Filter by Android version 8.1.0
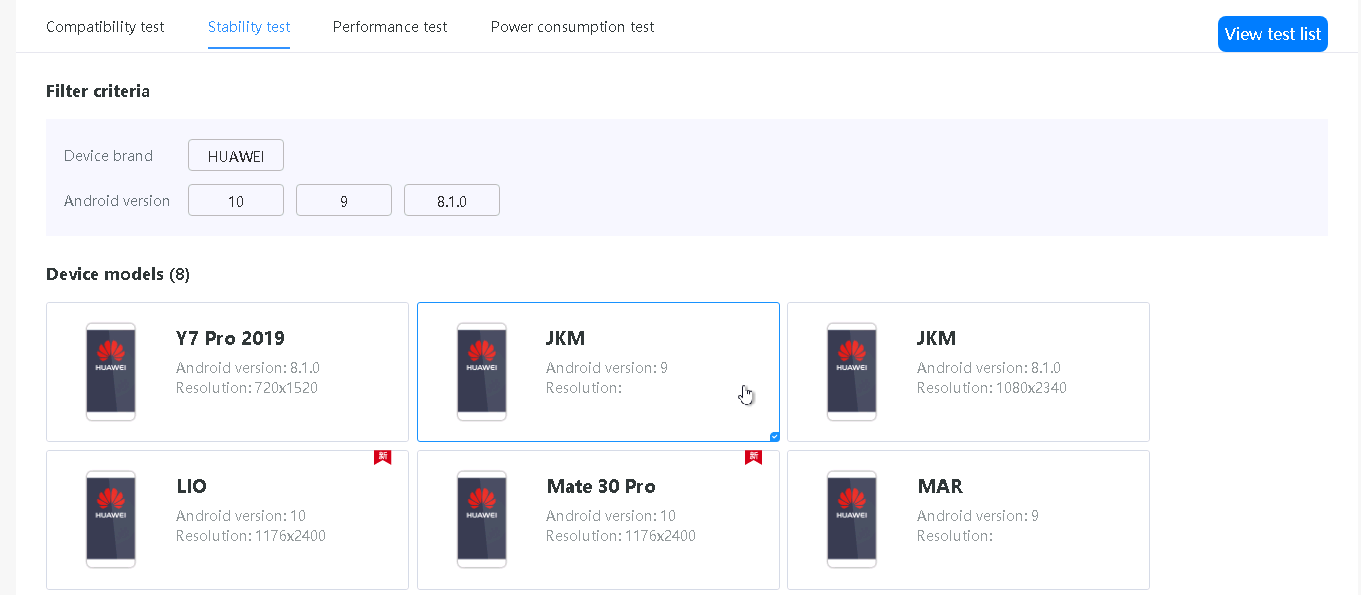The image size is (1361, 595). click(452, 200)
